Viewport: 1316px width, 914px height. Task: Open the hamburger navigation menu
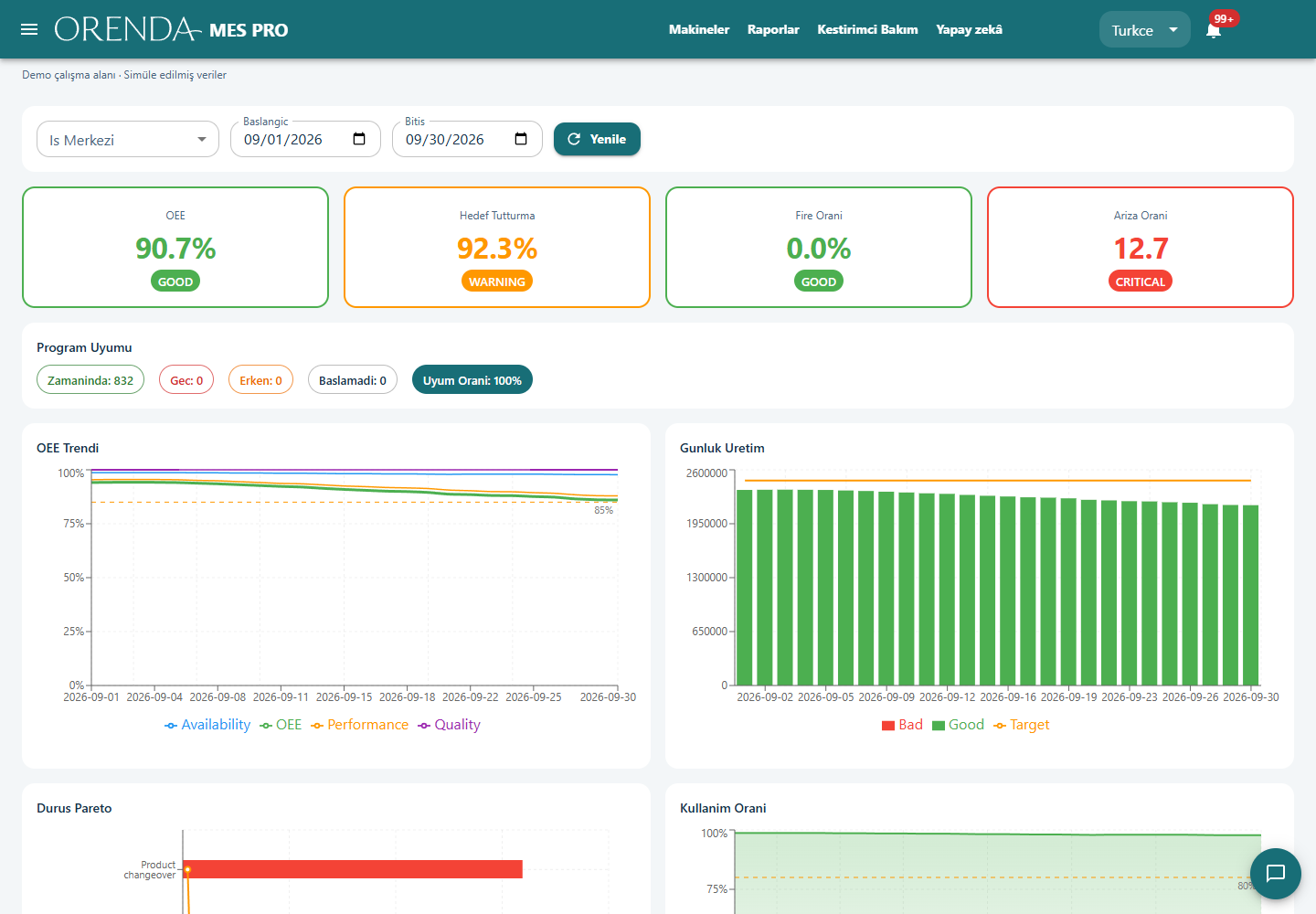coord(29,29)
